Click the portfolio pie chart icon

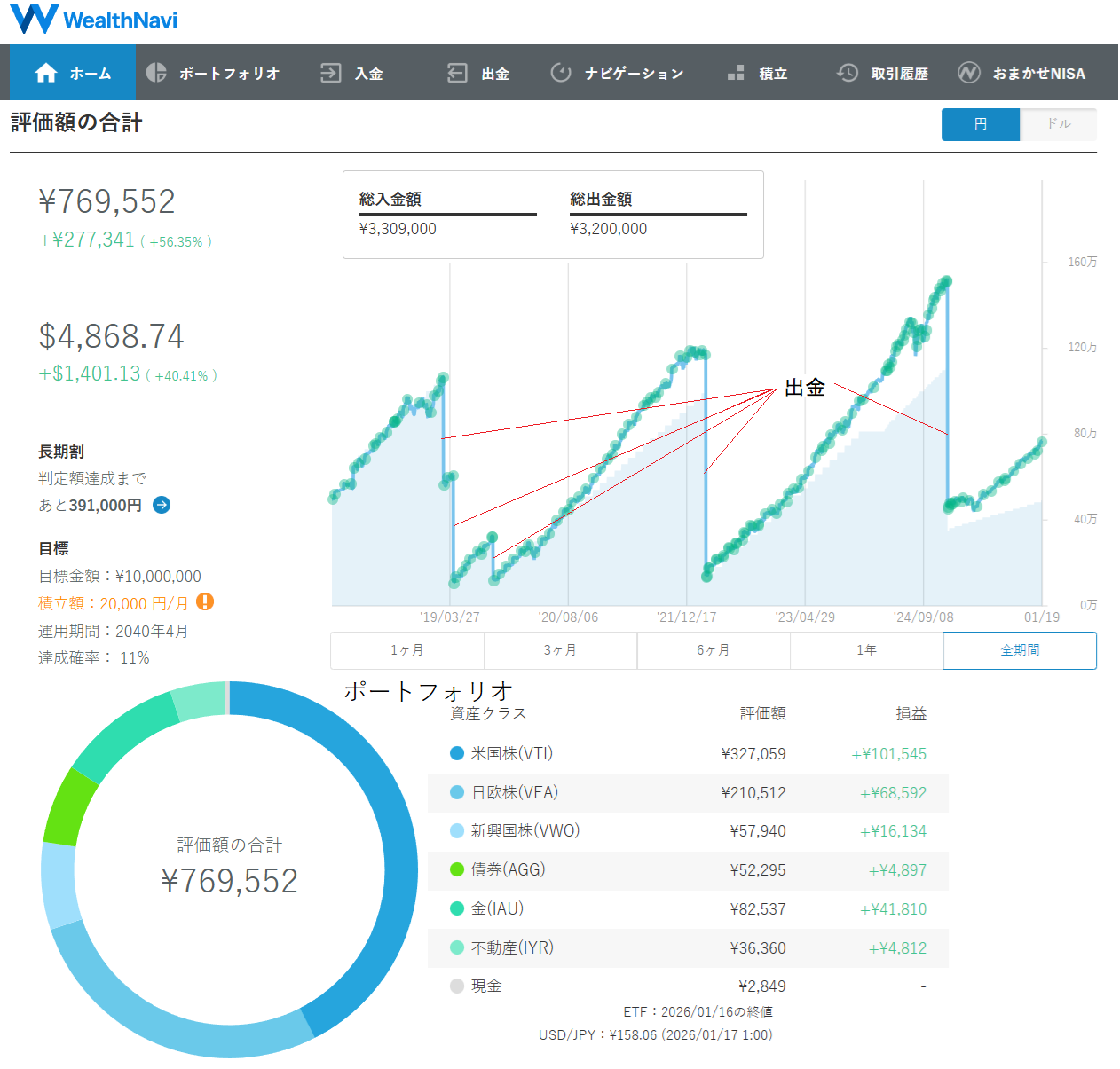156,73
